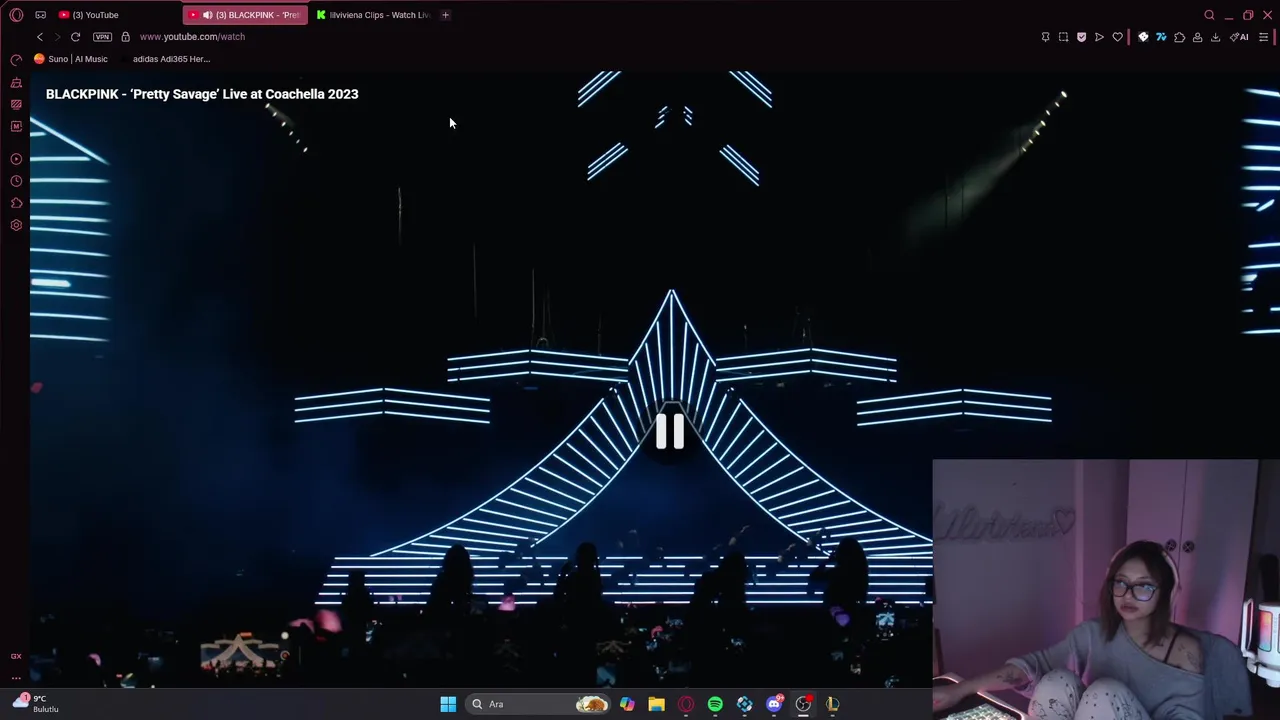Reload the YouTube page
This screenshot has height=720, width=1280.
click(x=75, y=37)
